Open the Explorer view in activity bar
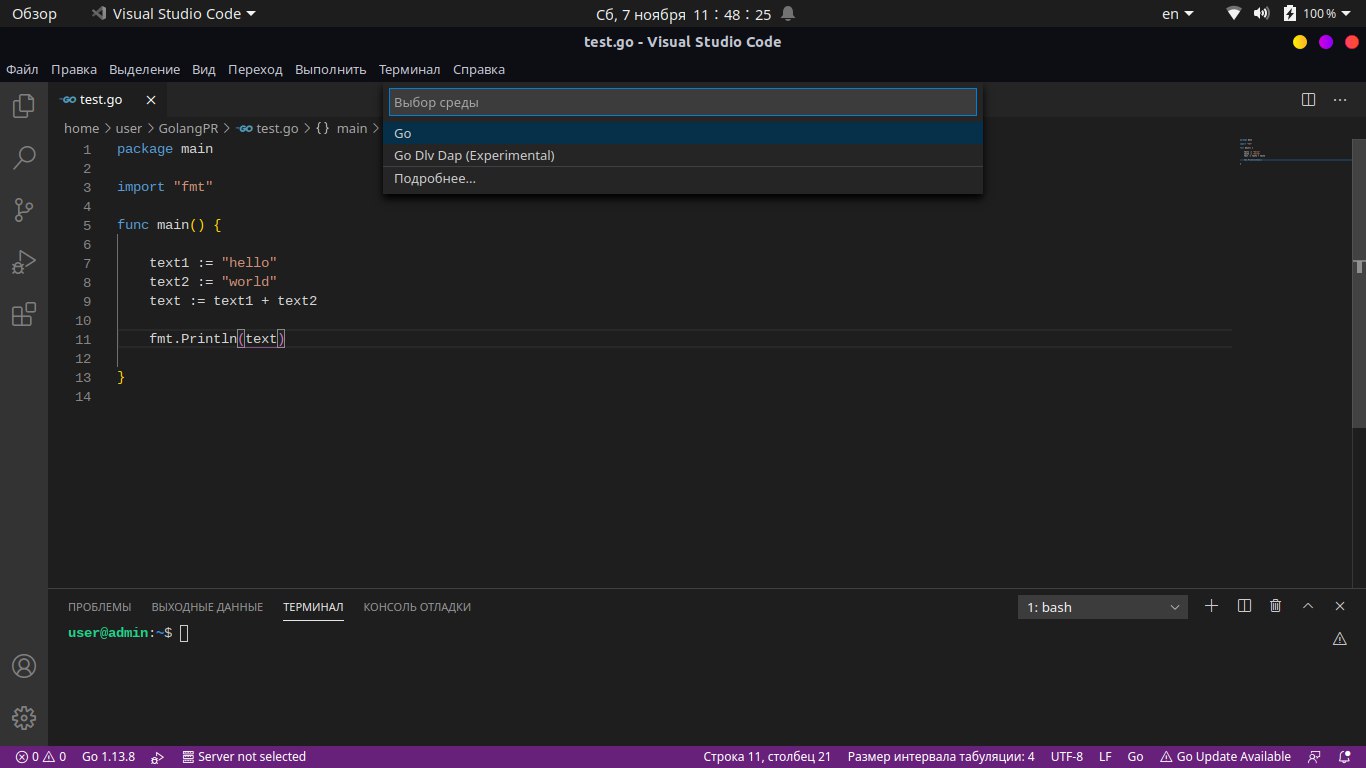 coord(24,105)
